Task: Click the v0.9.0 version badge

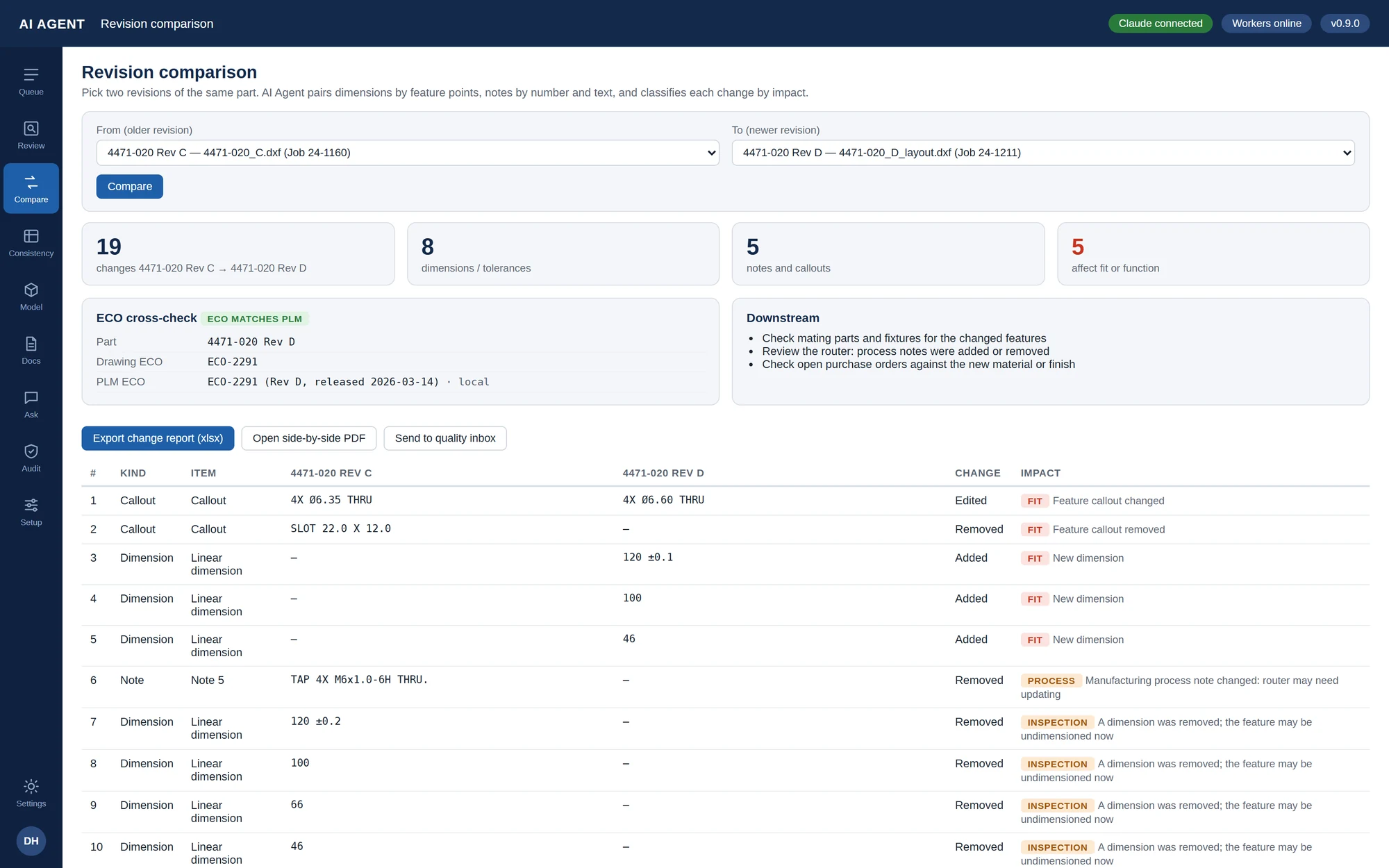Action: coord(1345,24)
